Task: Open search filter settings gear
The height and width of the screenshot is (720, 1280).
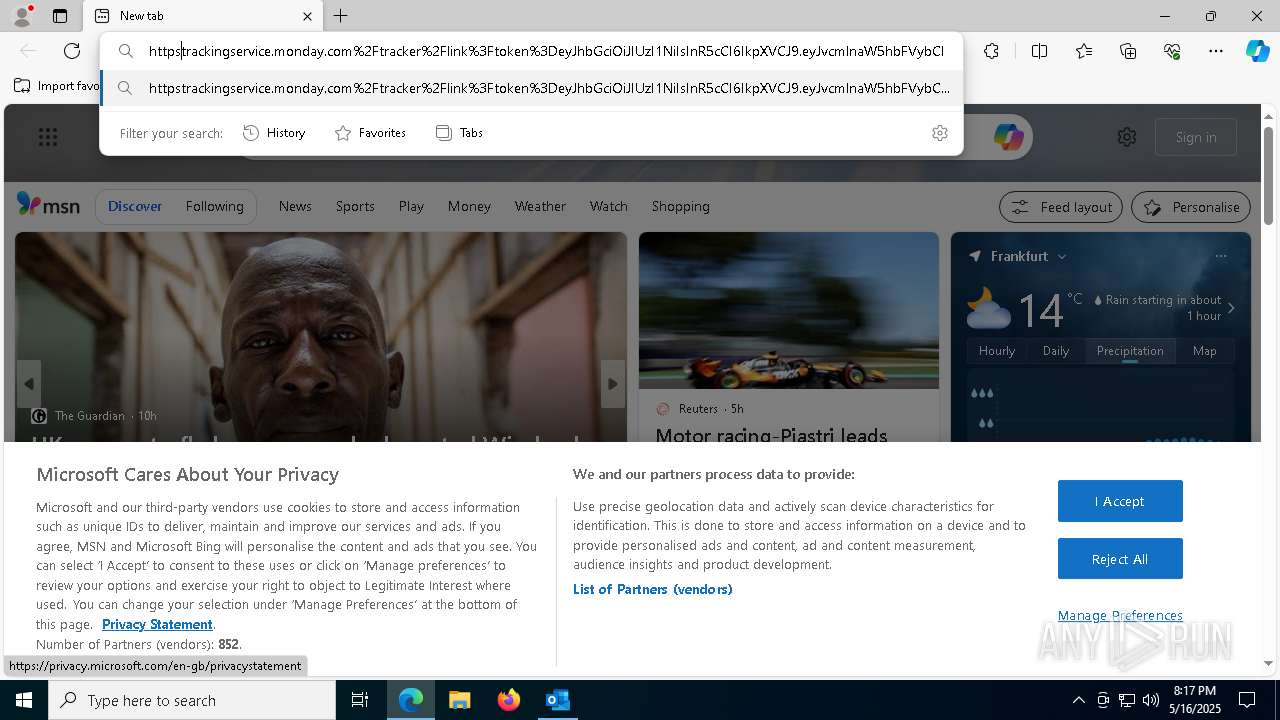Action: pos(939,133)
